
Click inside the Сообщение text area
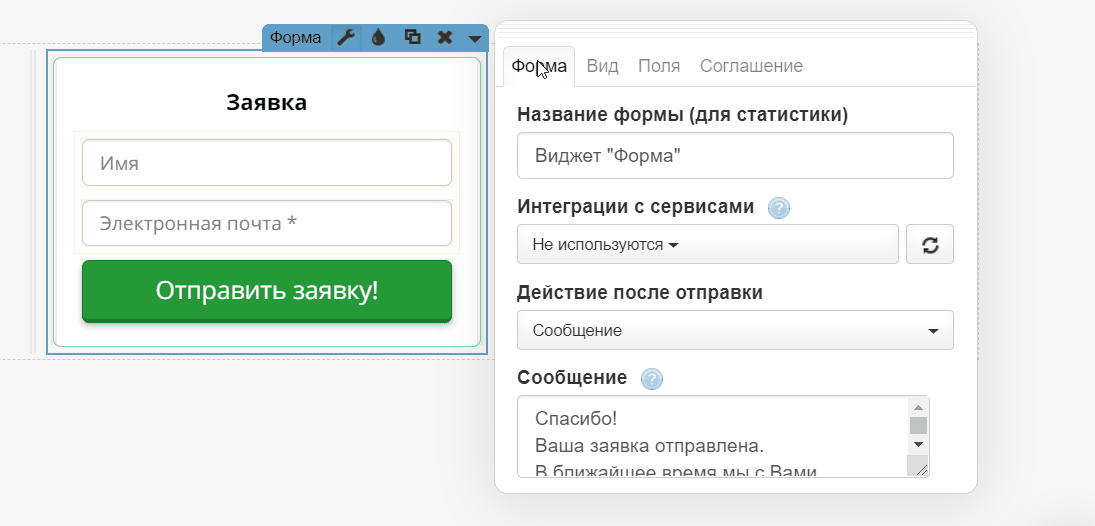[x=710, y=435]
